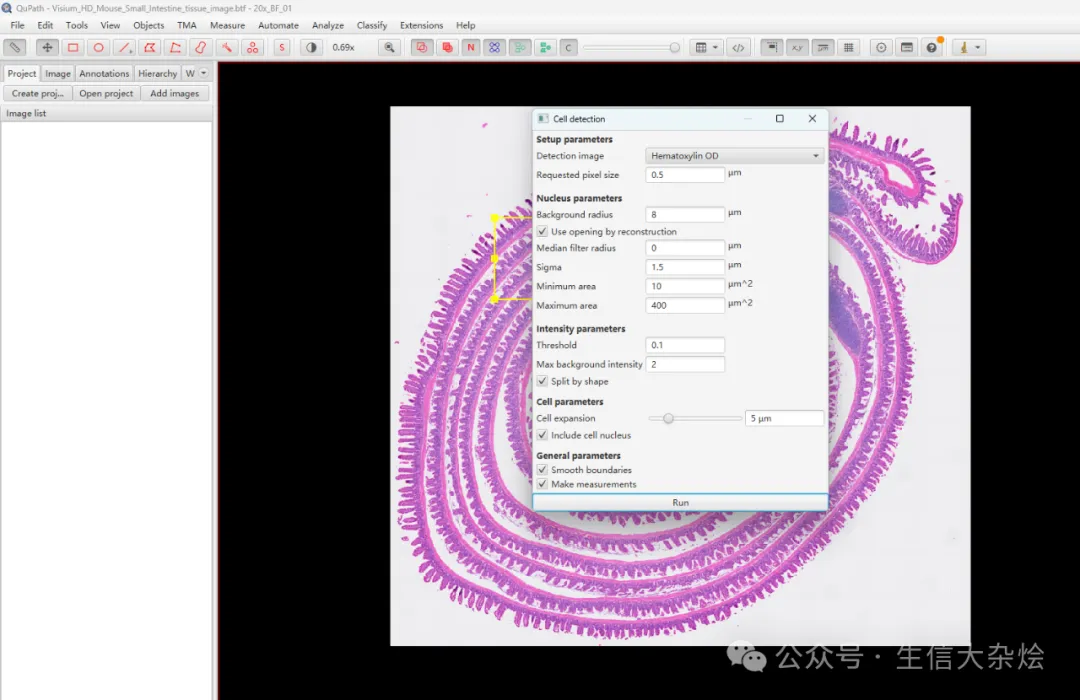Click the Zoom to fit magnifier icon
Viewport: 1080px width, 700px height.
390,48
